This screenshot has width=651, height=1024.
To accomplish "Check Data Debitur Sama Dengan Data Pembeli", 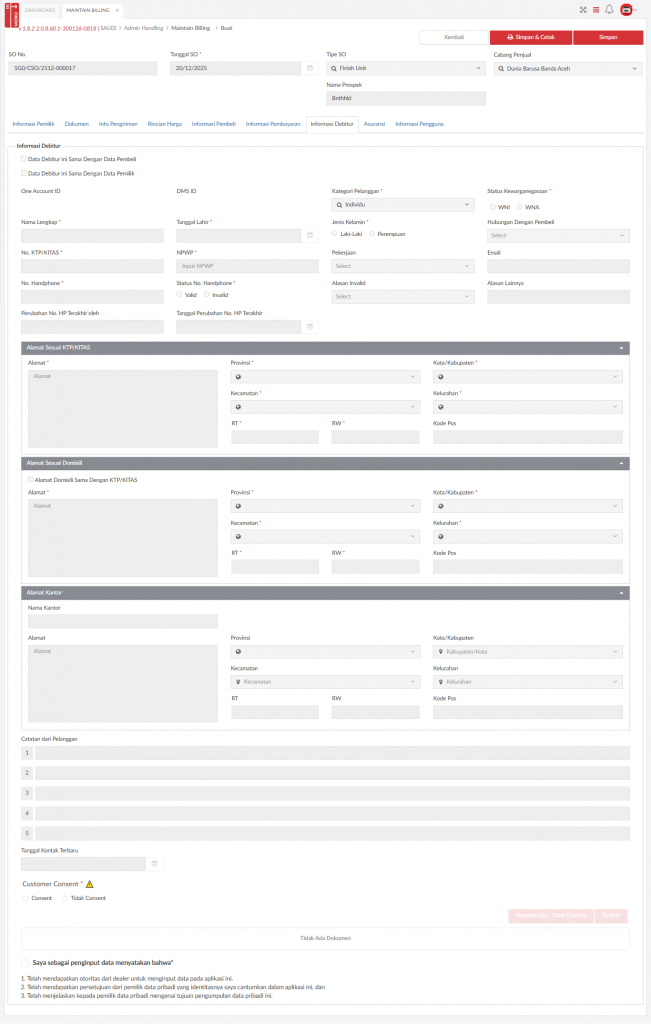I will coord(24,159).
